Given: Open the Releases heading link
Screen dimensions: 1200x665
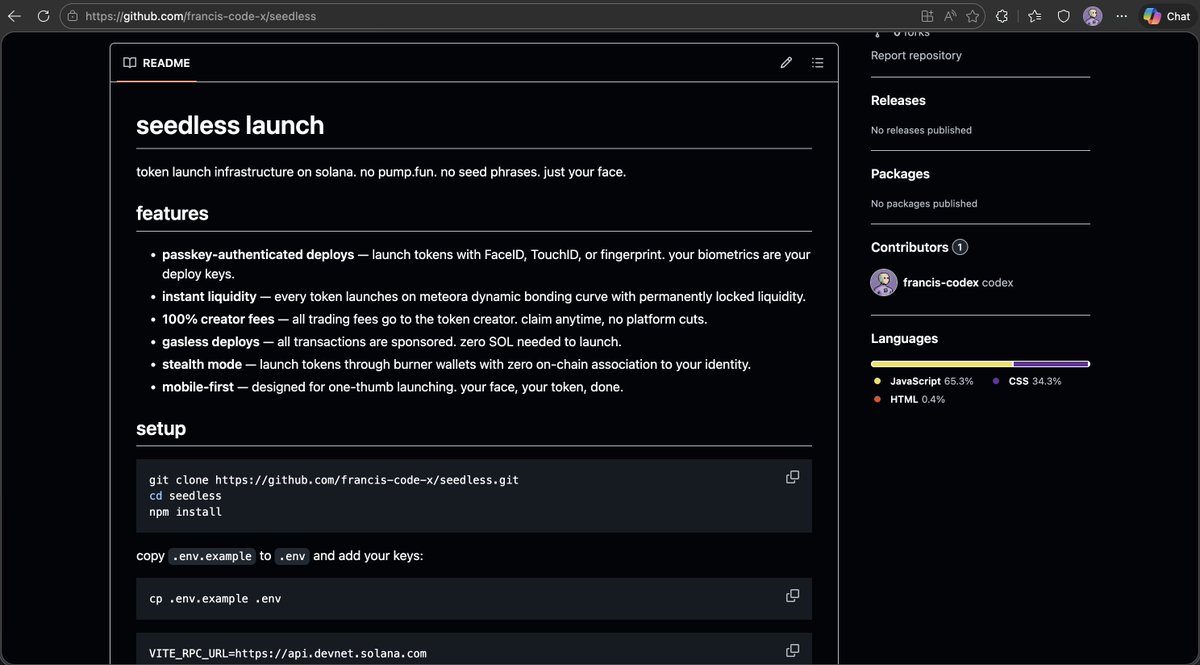Looking at the screenshot, I should click(x=898, y=101).
